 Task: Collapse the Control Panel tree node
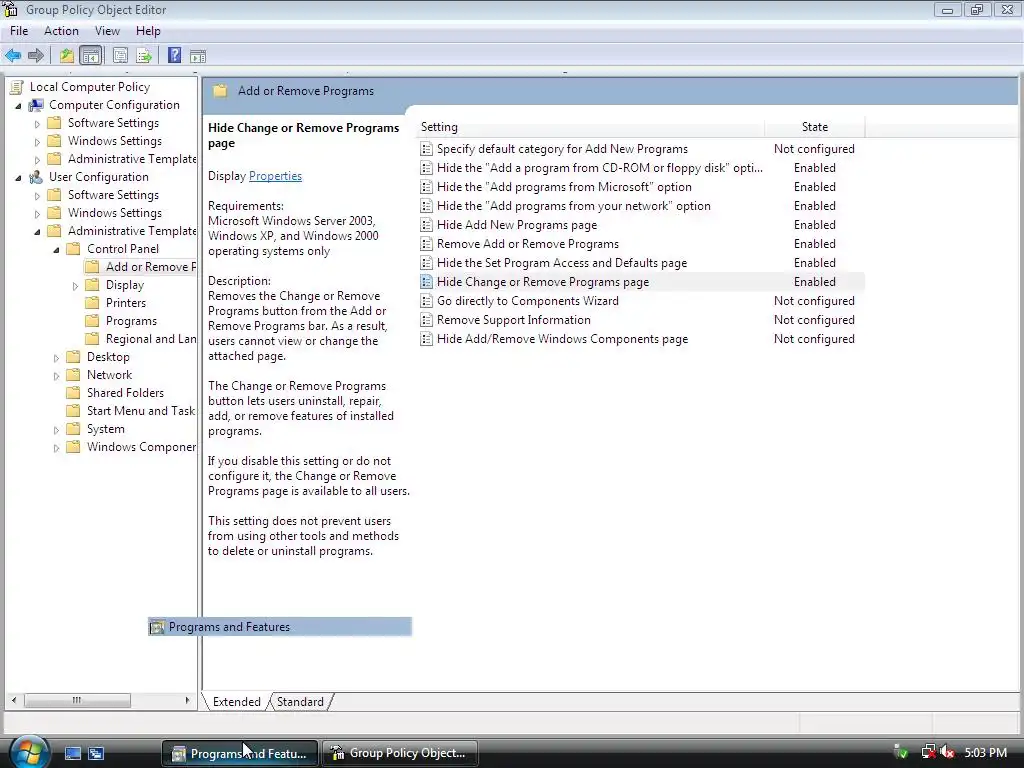click(56, 249)
